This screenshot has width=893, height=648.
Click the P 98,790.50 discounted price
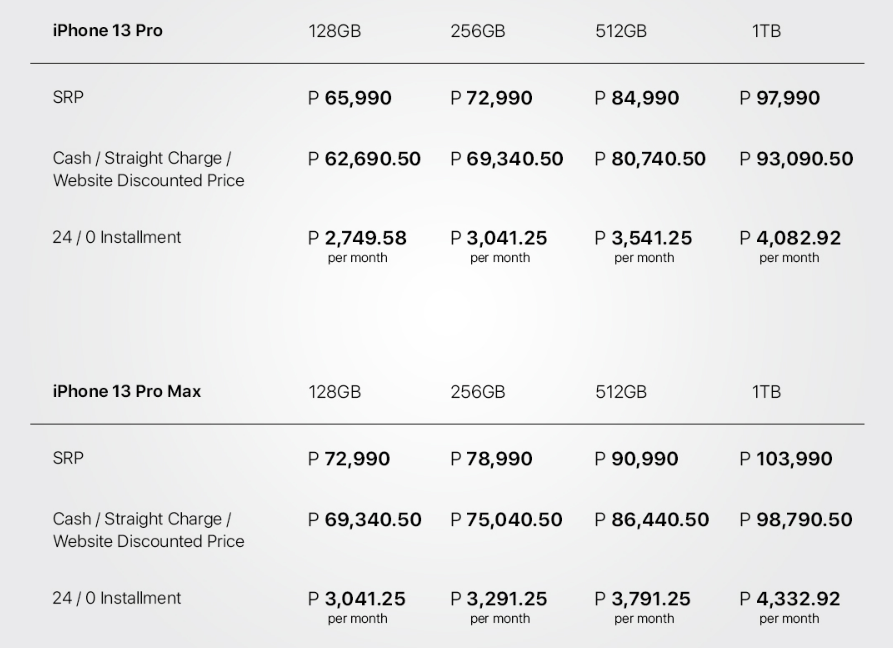(797, 520)
